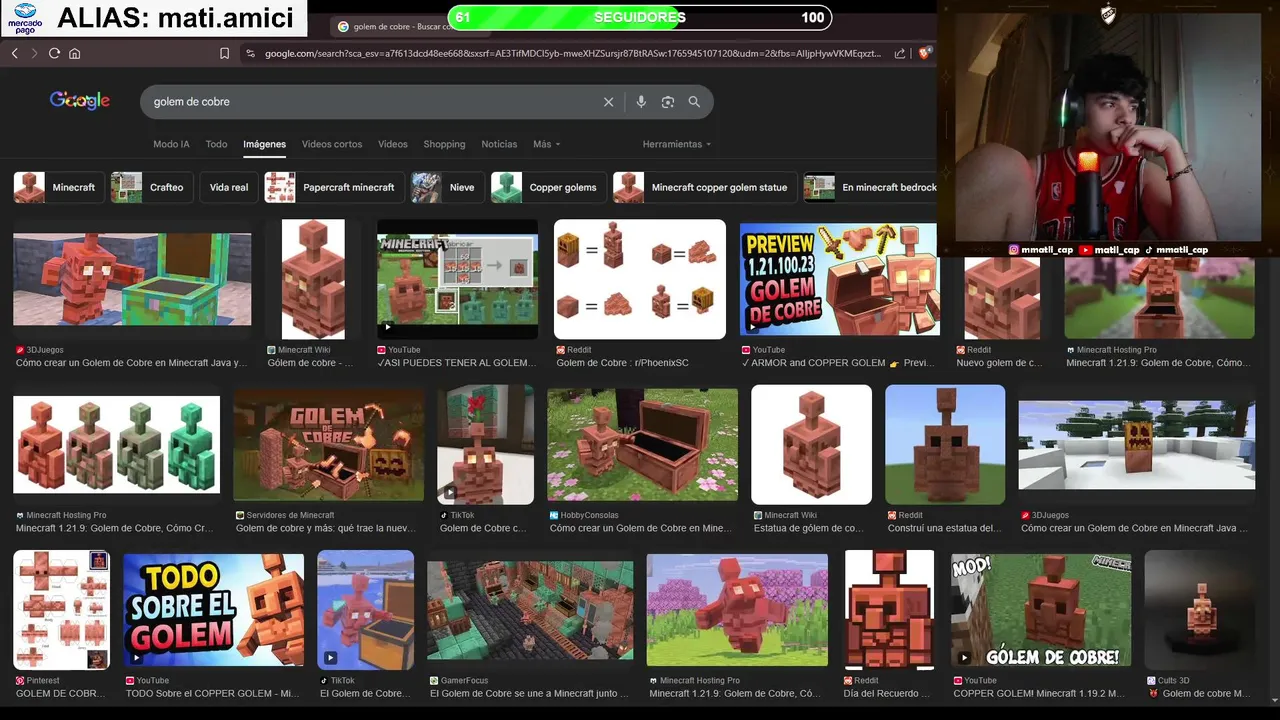Switch to the Modo IA tab

(171, 144)
